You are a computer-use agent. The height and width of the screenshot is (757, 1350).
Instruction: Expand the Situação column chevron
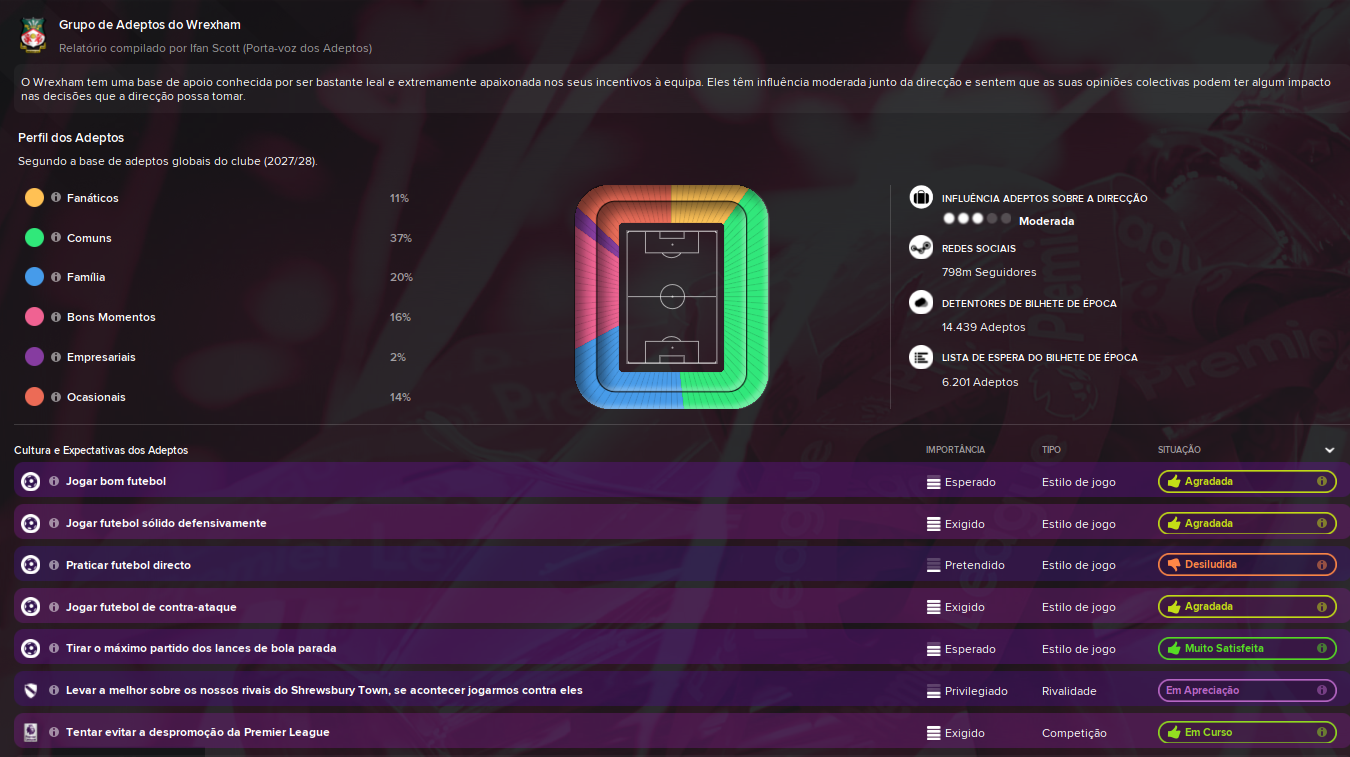click(1329, 450)
